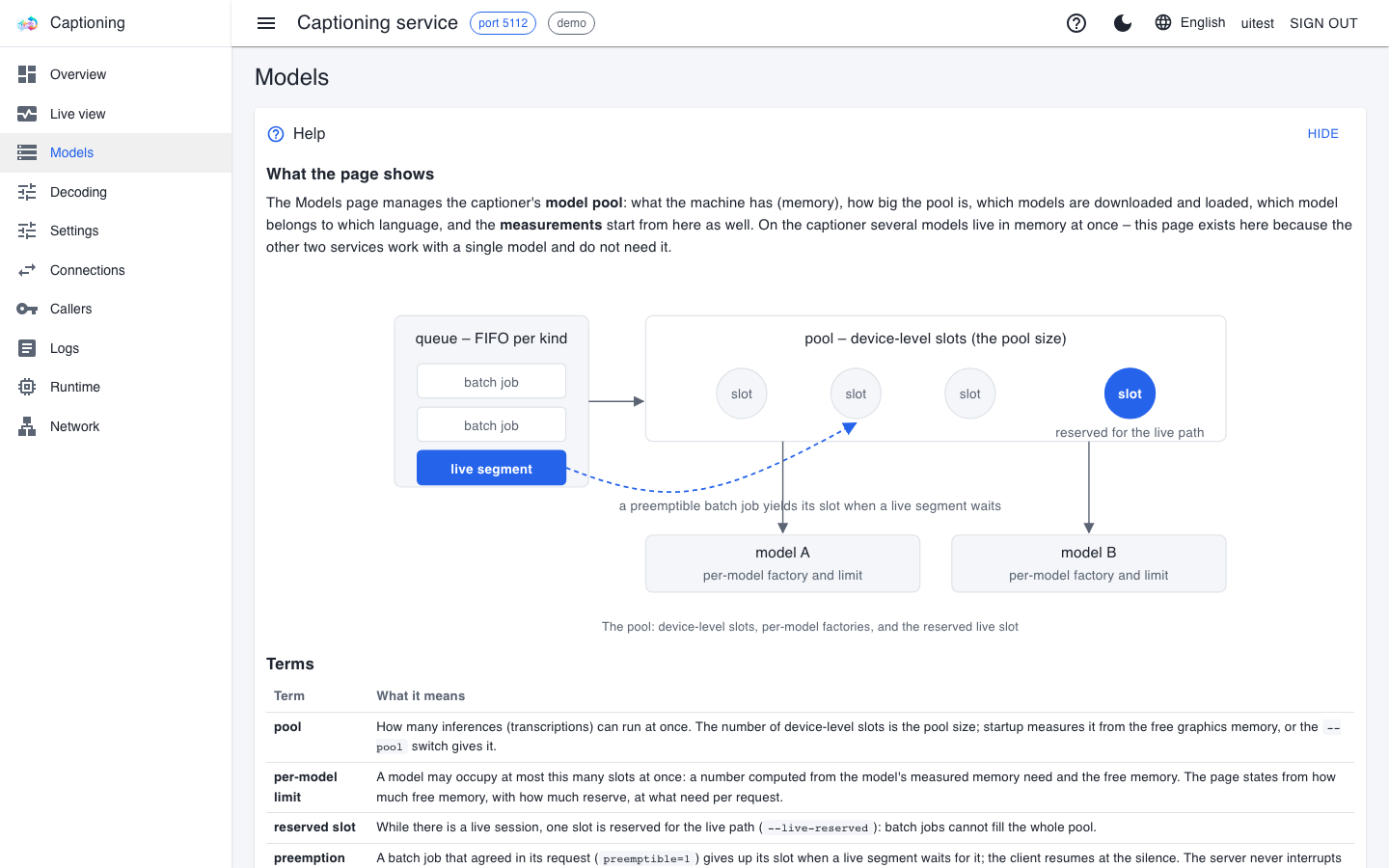
Task: Click the Captioning app logo icon
Action: tap(27, 23)
